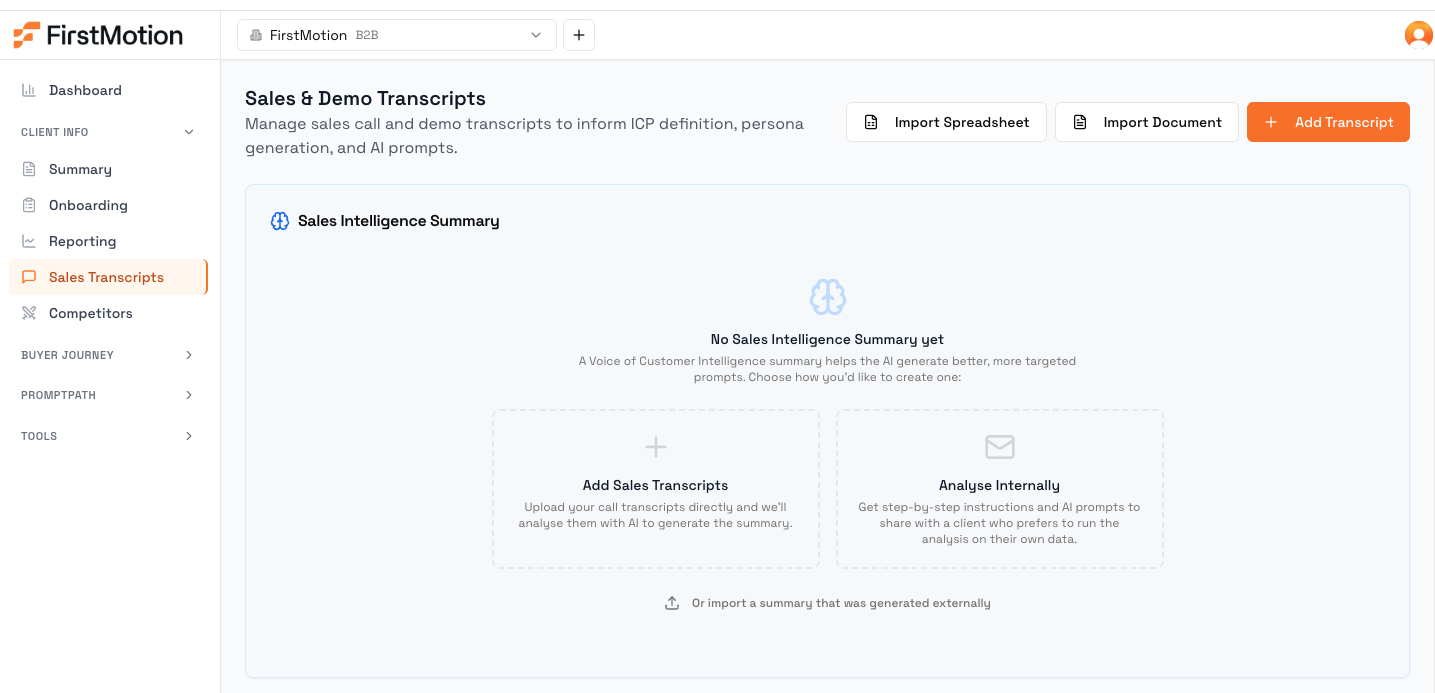Click envelope icon in Analyse Internally card
This screenshot has width=1435, height=693.
click(x=1000, y=446)
